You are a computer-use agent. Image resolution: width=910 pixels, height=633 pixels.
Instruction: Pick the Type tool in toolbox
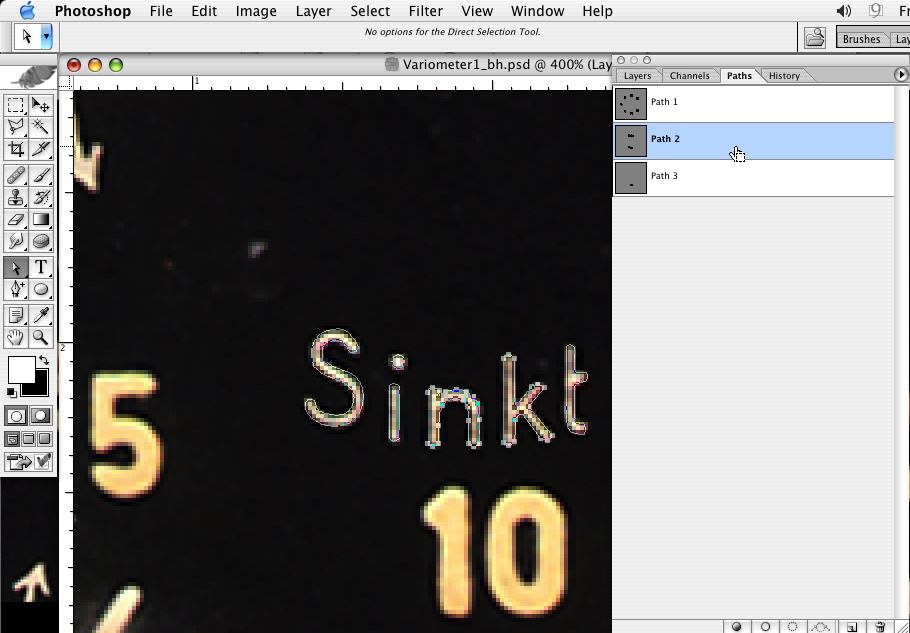41,267
